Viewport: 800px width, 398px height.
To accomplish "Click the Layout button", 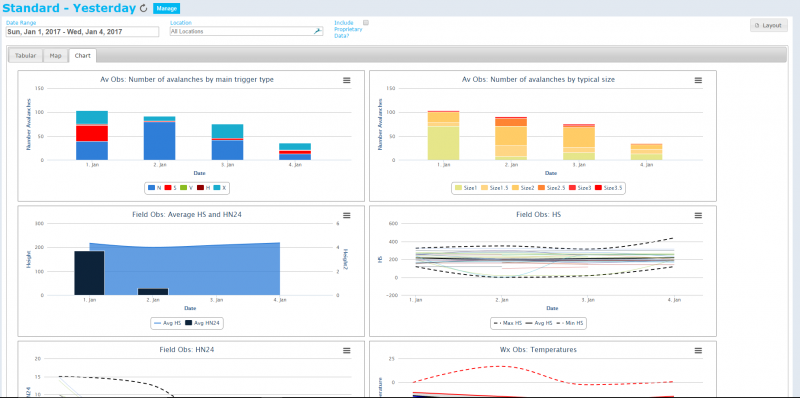I will [x=769, y=25].
